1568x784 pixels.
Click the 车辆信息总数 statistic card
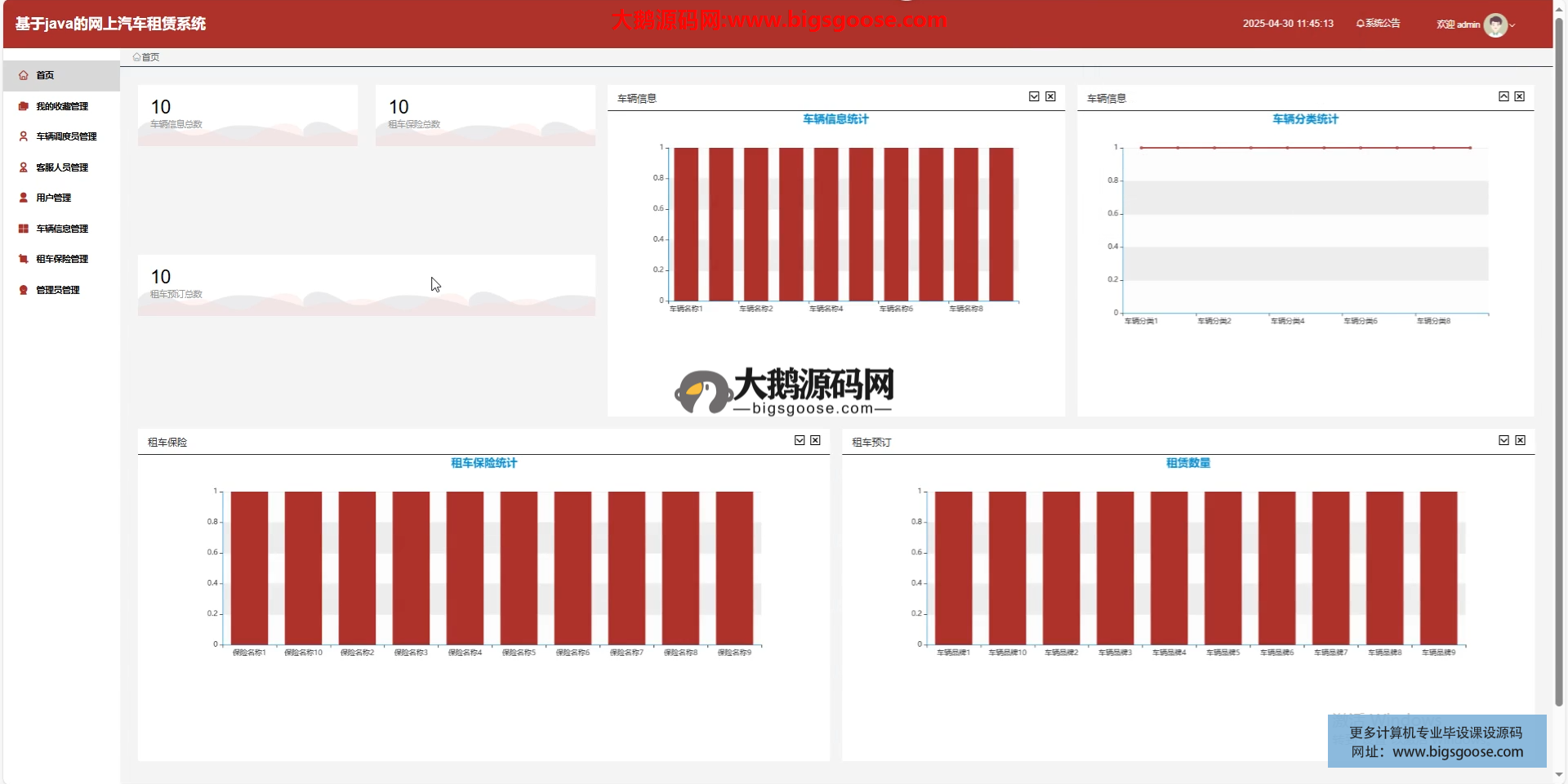(247, 115)
